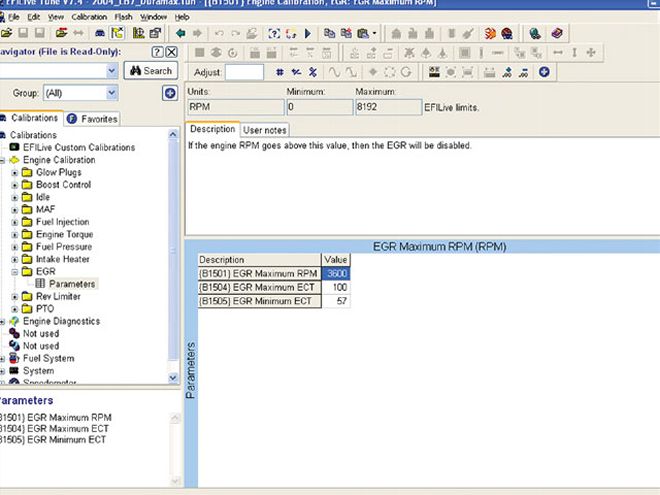The height and width of the screenshot is (495, 660).
Task: Open the Edit menu
Action: point(34,17)
